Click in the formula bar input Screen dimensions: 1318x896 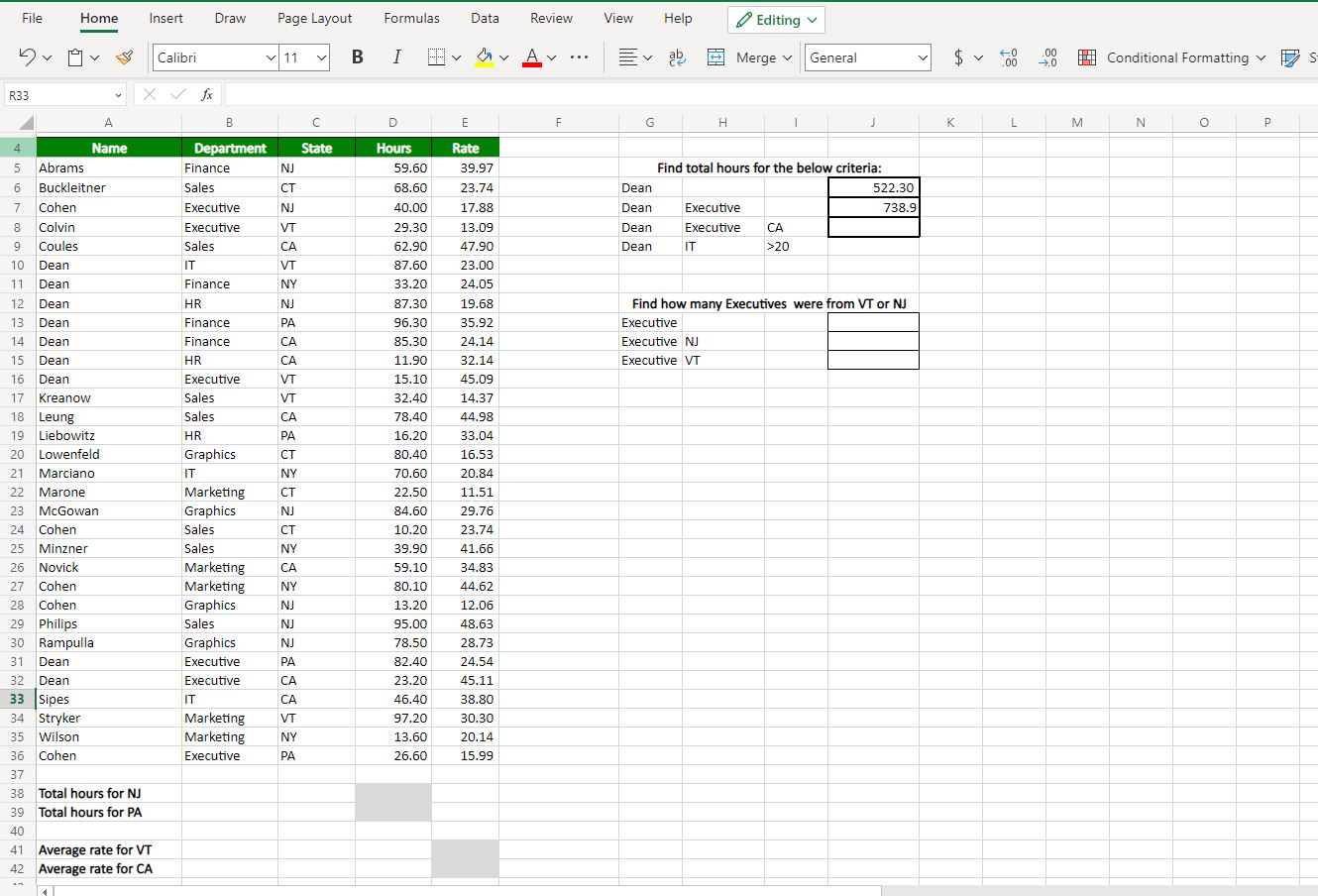pos(771,95)
